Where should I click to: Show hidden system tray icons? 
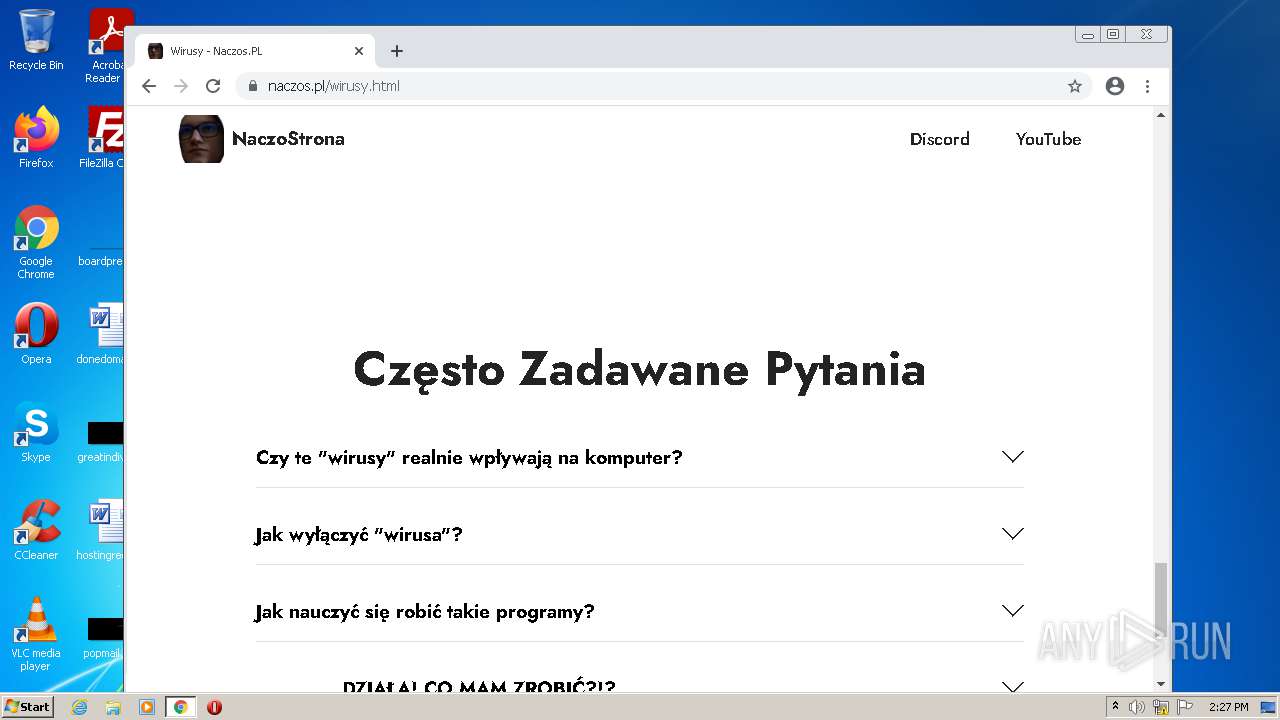point(1116,707)
